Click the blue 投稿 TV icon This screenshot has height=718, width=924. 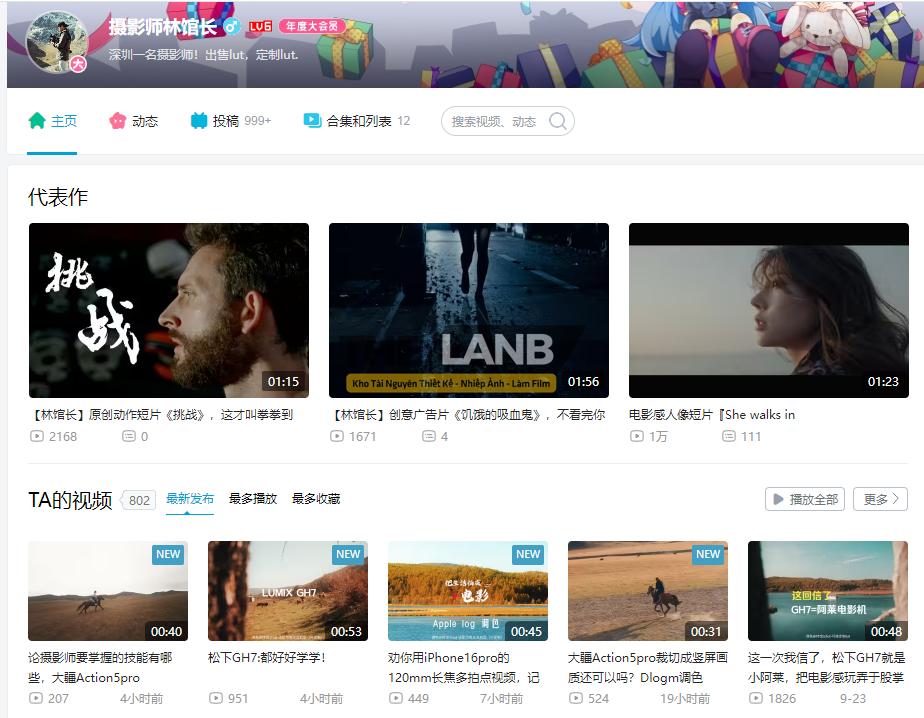click(x=199, y=121)
